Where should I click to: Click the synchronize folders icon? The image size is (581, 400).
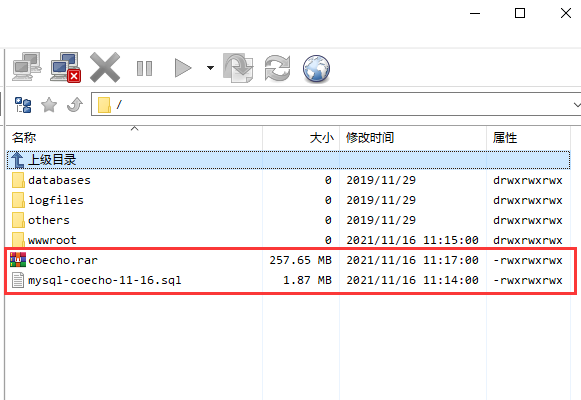(238, 68)
